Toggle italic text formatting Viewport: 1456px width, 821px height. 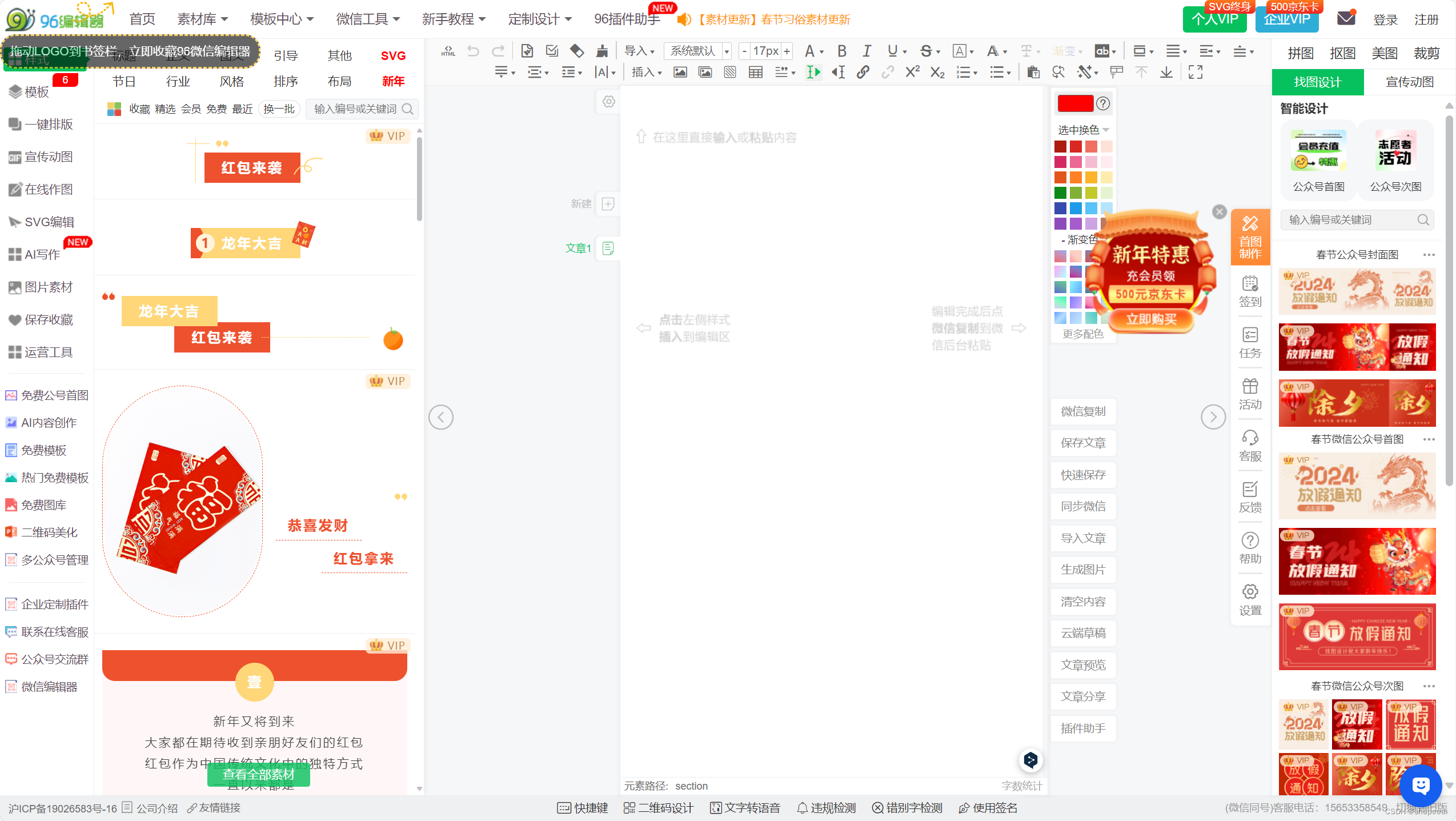tap(867, 51)
